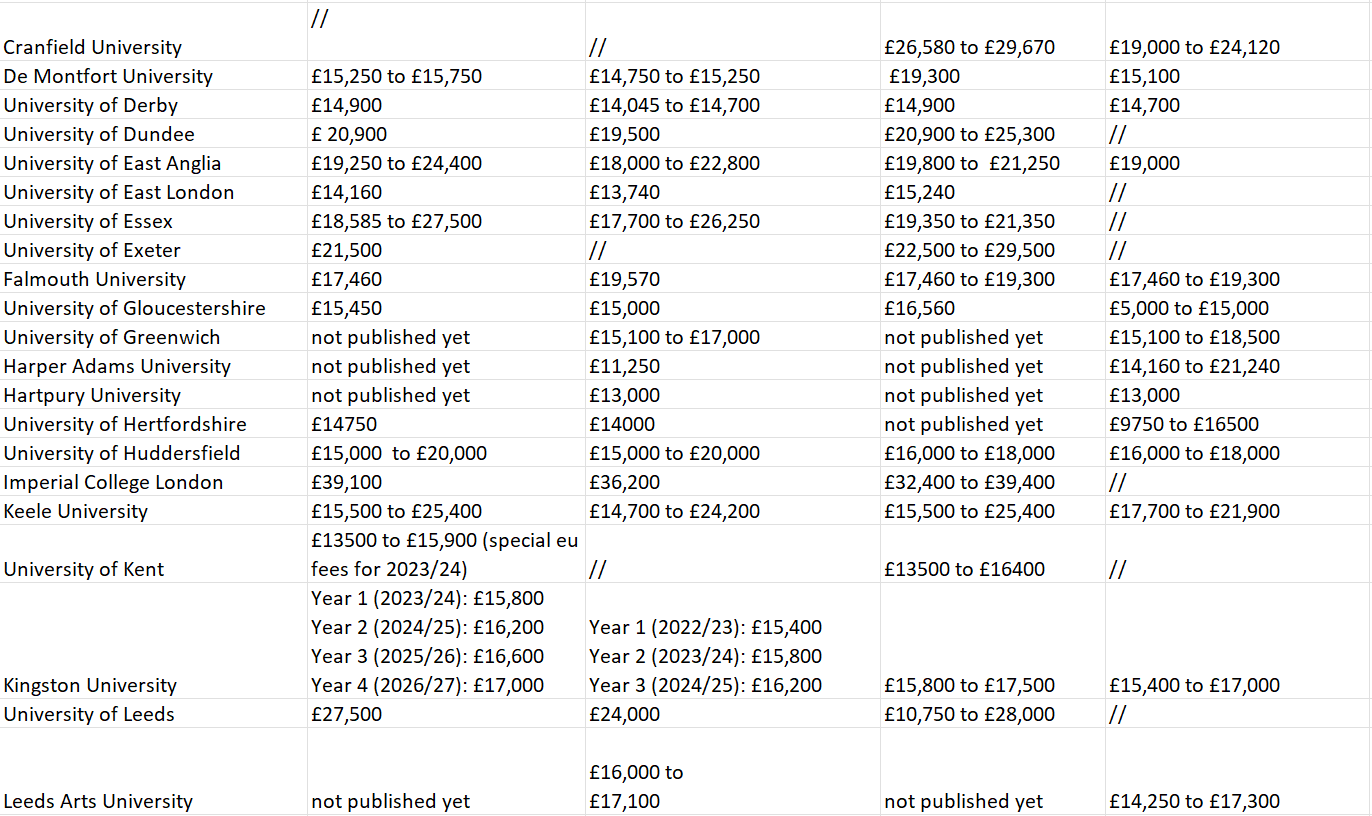Select University of Leeds £10,750 to £28,000 cell
1372x816 pixels.
[x=969, y=714]
